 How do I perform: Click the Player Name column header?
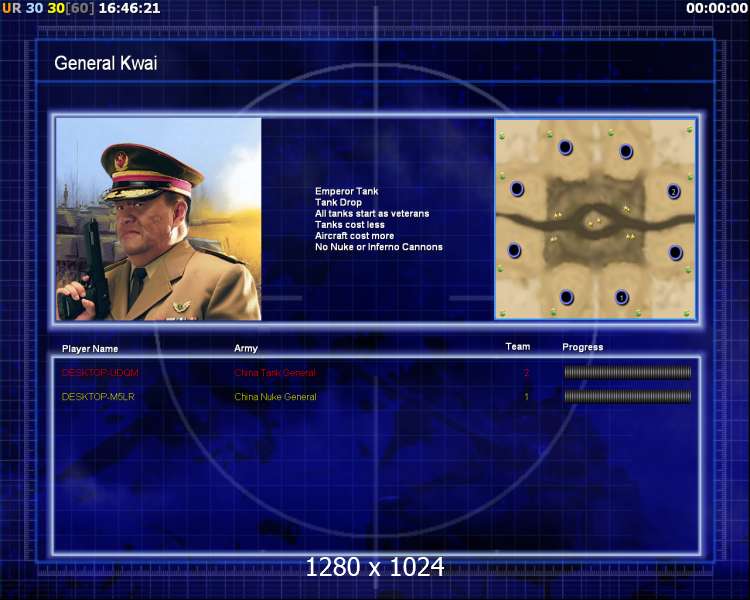90,349
